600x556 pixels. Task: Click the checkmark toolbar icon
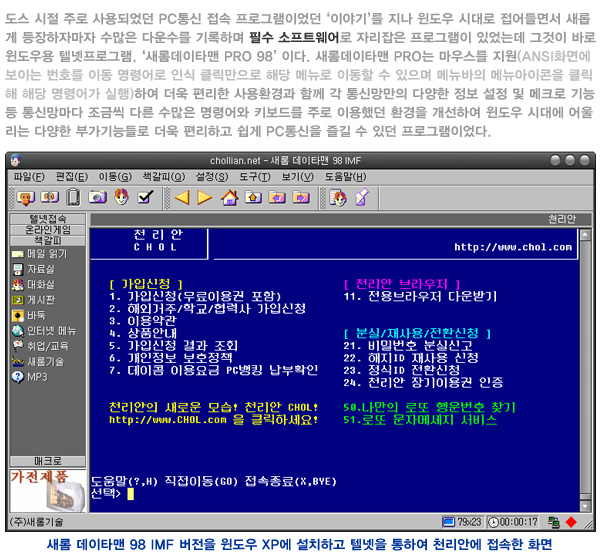[145, 197]
